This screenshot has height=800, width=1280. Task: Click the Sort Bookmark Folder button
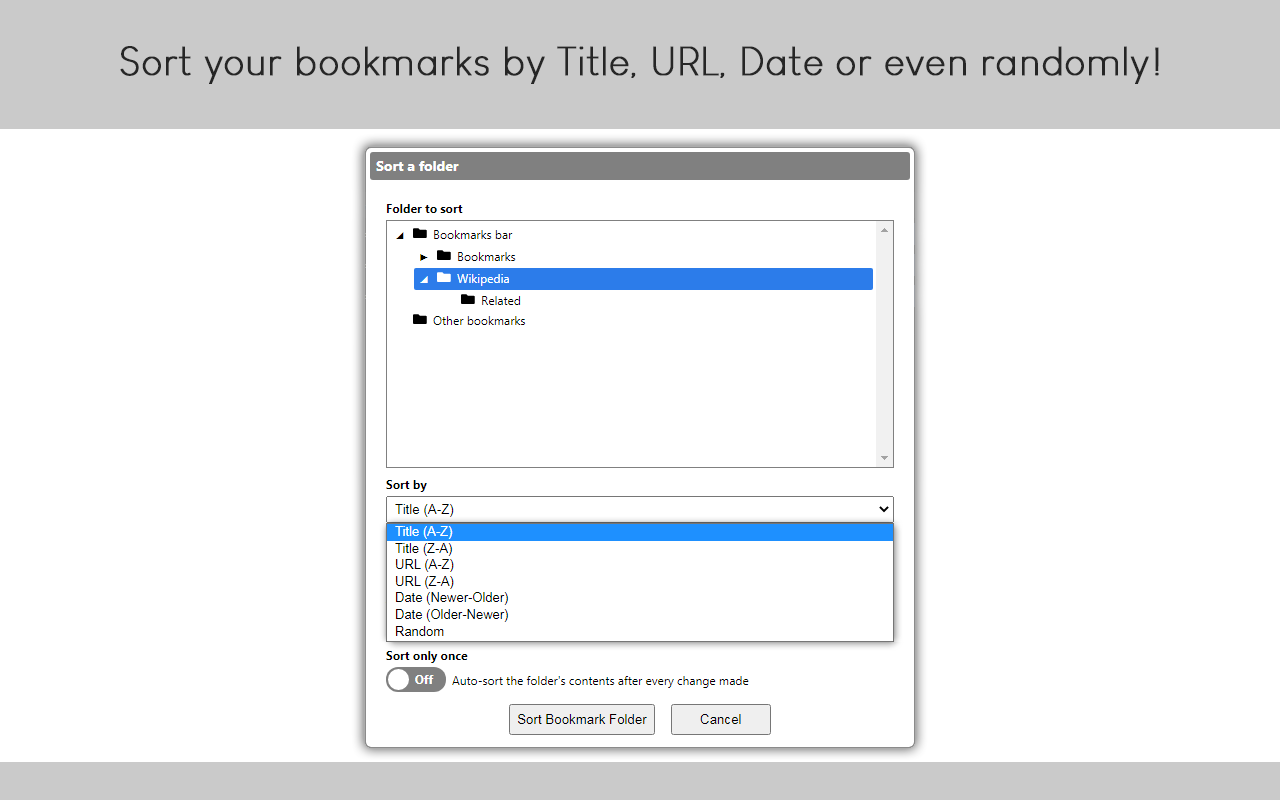(581, 719)
